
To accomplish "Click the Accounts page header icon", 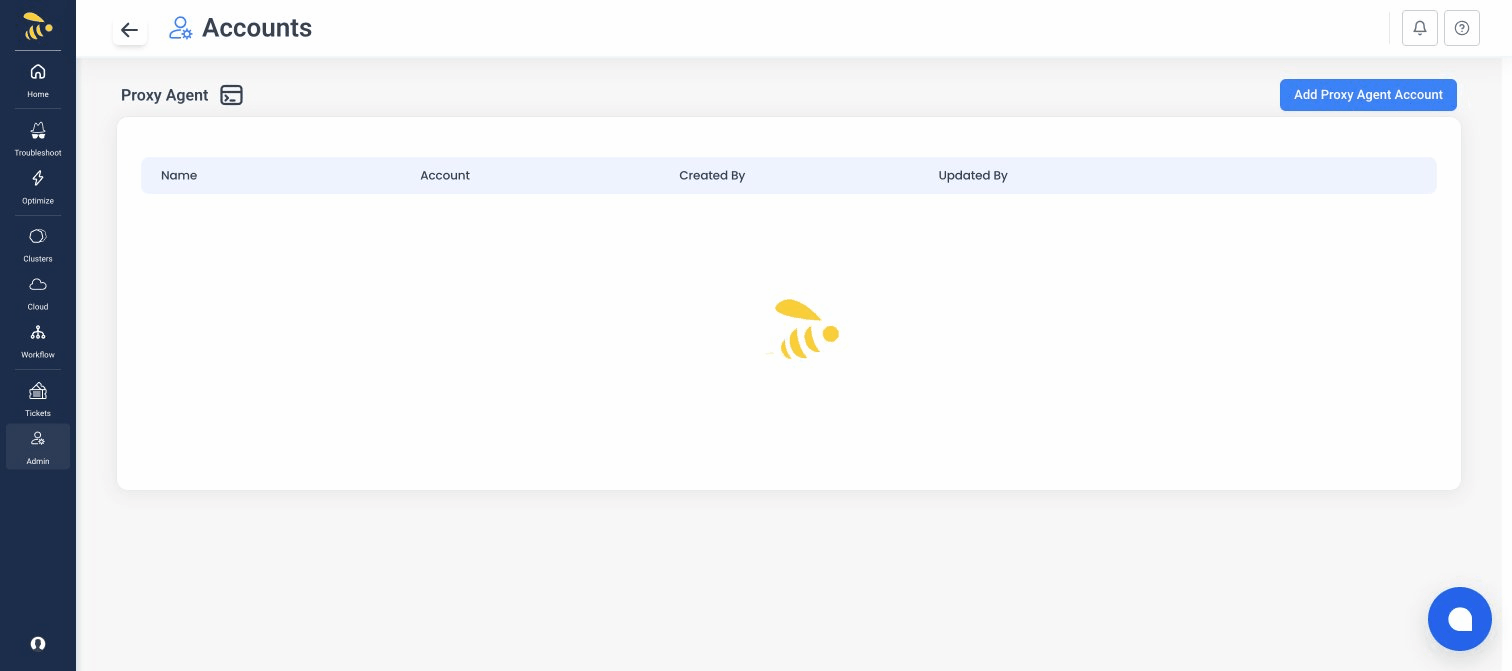I will pyautogui.click(x=181, y=28).
